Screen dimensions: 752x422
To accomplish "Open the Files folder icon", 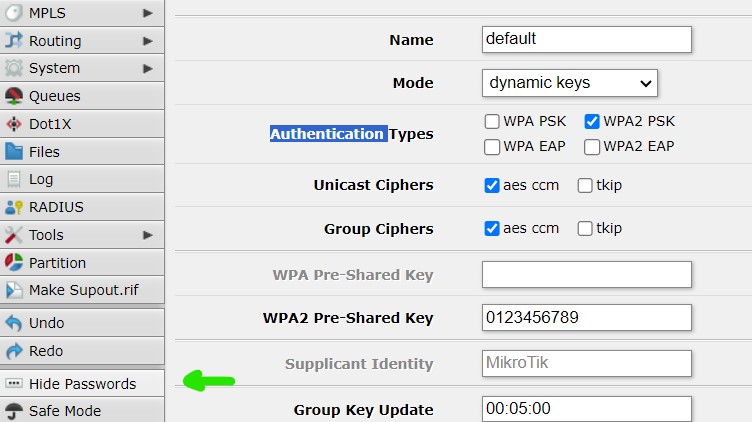I will coord(14,152).
